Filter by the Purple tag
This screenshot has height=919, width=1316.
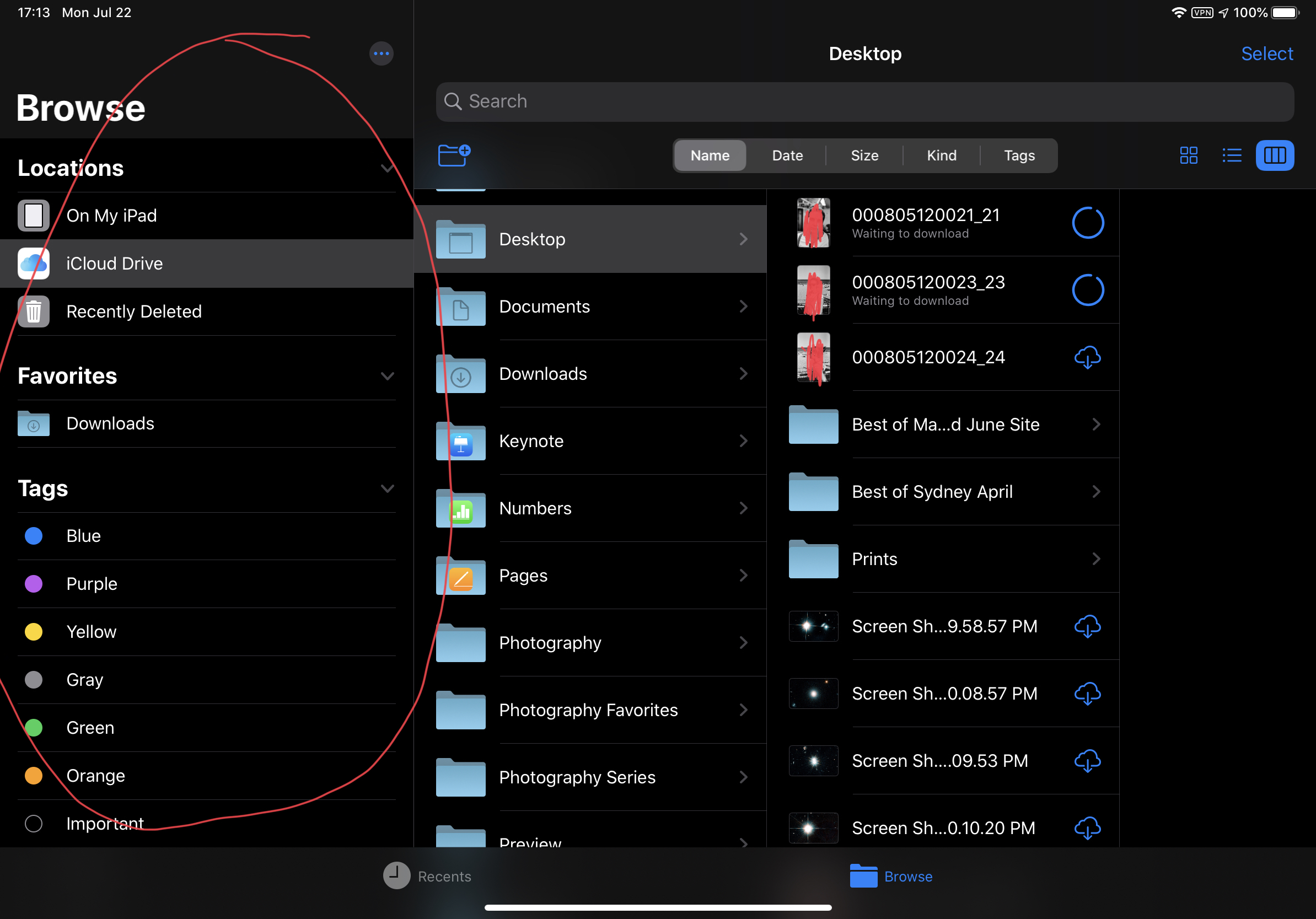(206, 584)
